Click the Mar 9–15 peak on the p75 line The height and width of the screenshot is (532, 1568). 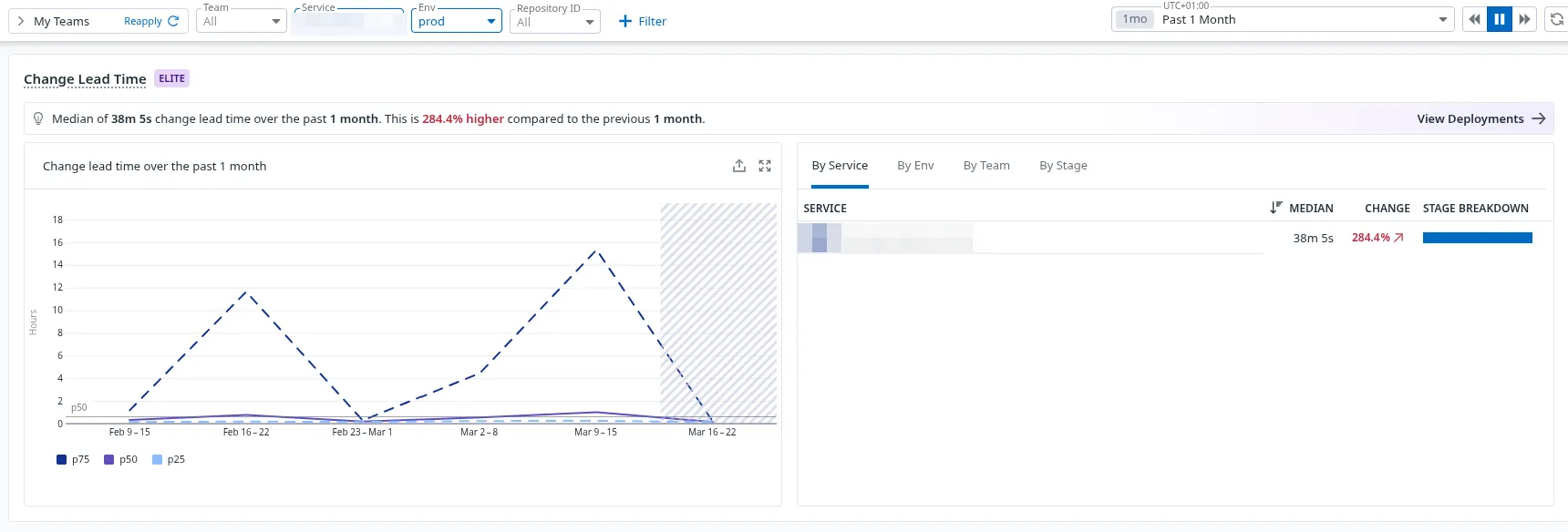pyautogui.click(x=596, y=251)
